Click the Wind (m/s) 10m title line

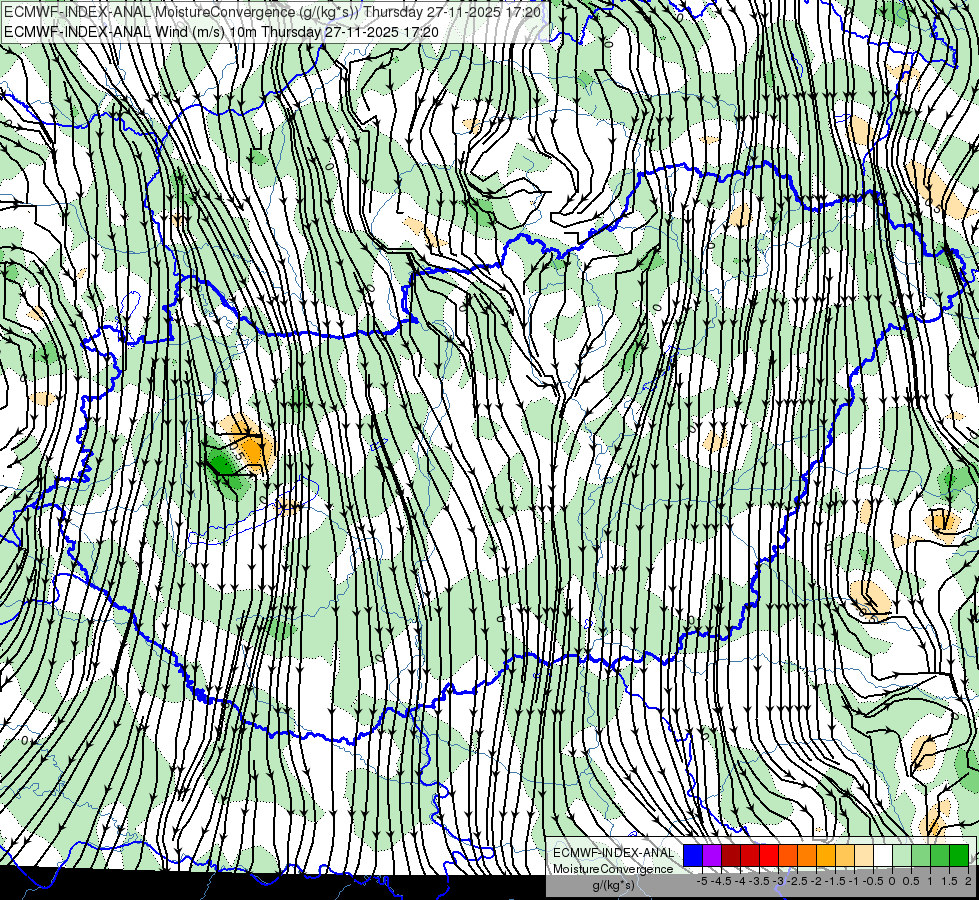tap(222, 32)
